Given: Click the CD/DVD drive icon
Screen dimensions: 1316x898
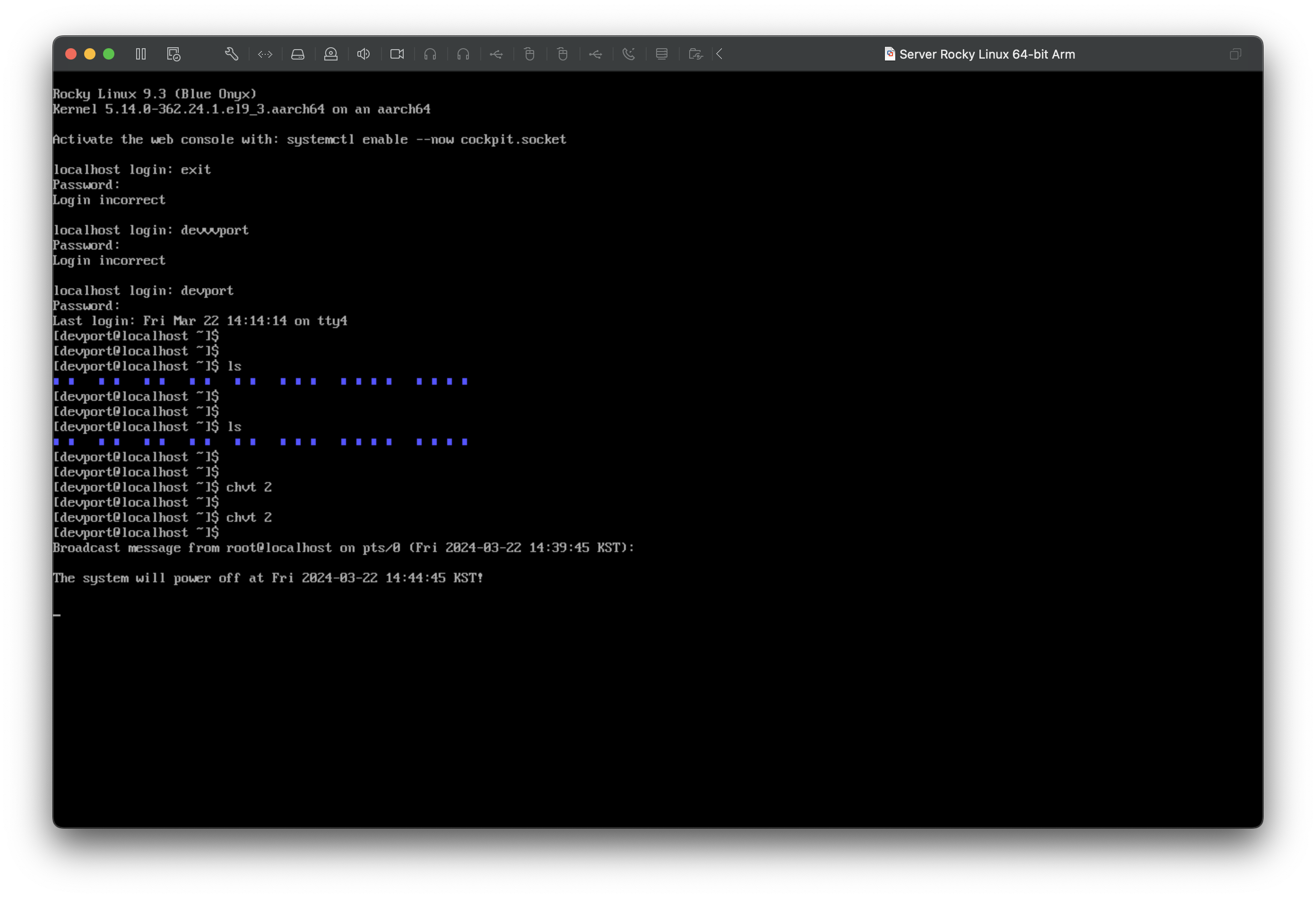Looking at the screenshot, I should pos(331,54).
